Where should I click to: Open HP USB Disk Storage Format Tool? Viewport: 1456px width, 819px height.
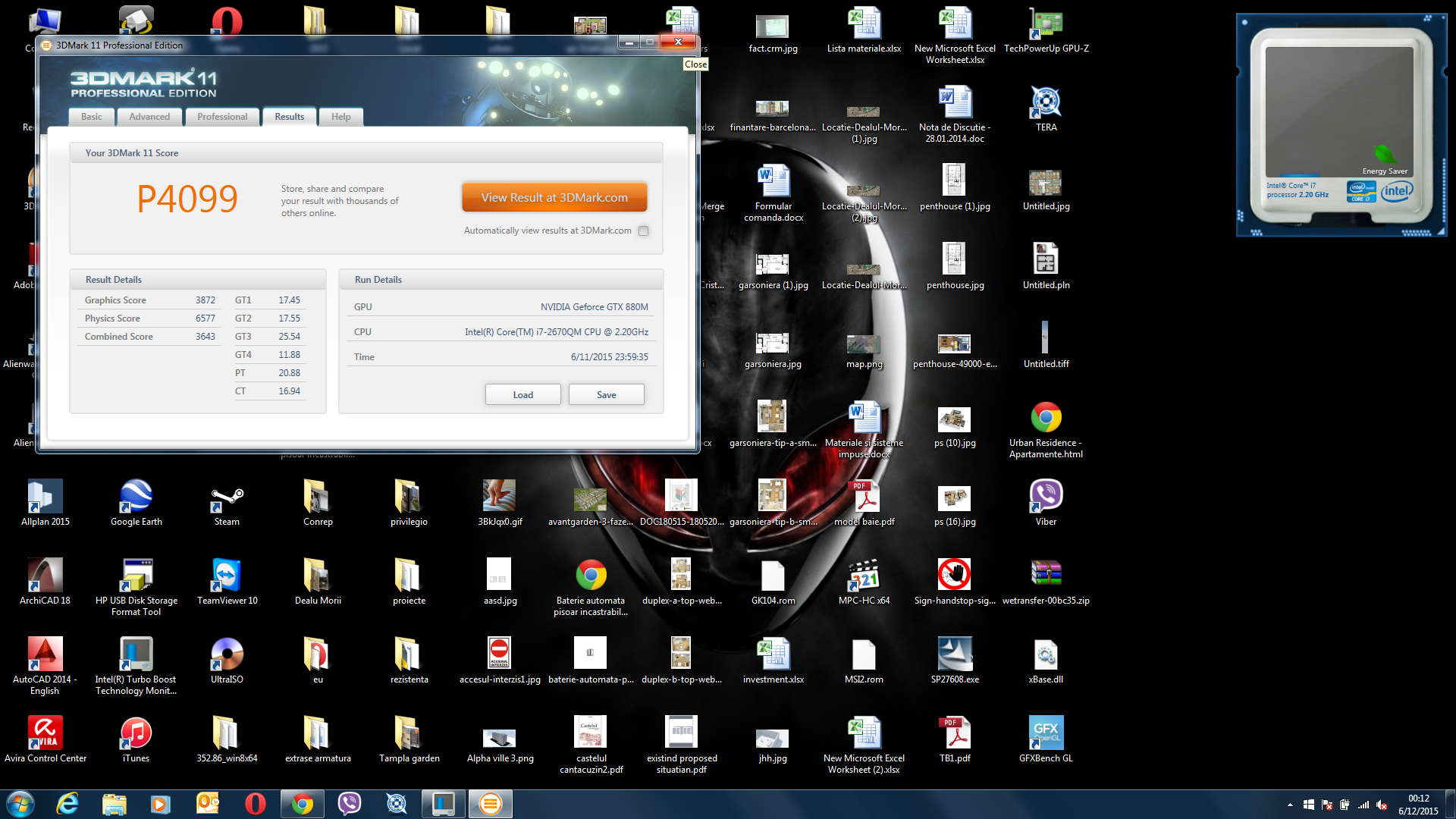pos(136,586)
